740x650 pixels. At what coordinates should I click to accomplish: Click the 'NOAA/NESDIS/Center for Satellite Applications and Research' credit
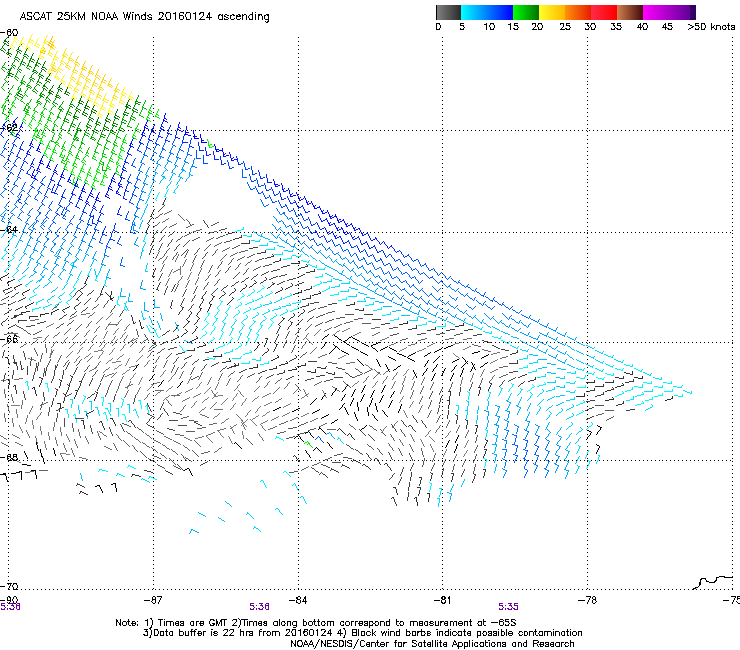pyautogui.click(x=432, y=644)
